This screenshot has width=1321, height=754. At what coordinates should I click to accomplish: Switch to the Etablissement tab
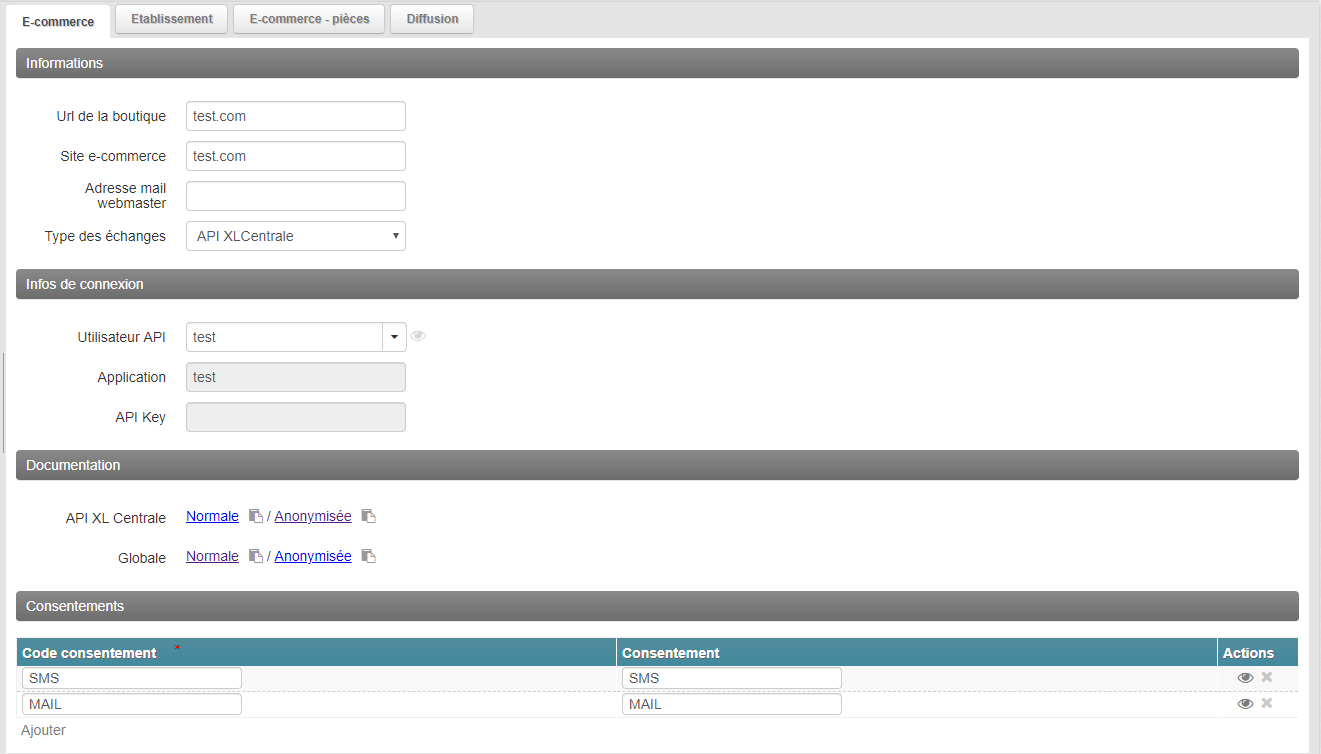pyautogui.click(x=172, y=19)
